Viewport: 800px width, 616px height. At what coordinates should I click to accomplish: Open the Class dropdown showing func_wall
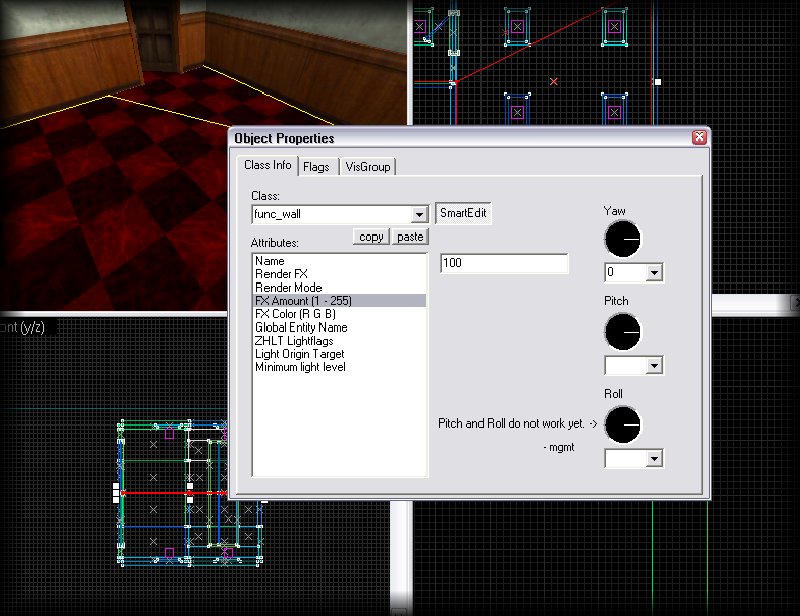pos(419,215)
